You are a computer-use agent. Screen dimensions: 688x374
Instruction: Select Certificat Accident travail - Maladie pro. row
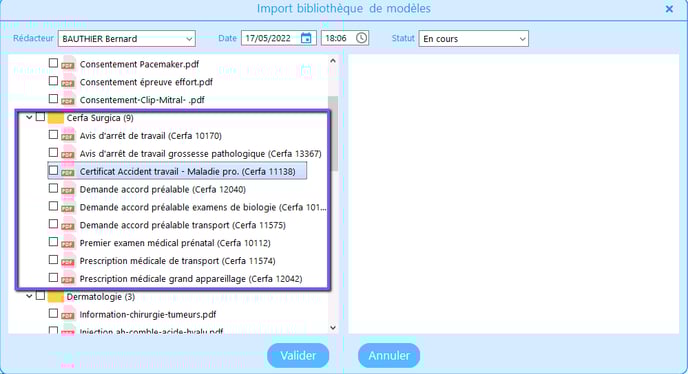[x=177, y=171]
